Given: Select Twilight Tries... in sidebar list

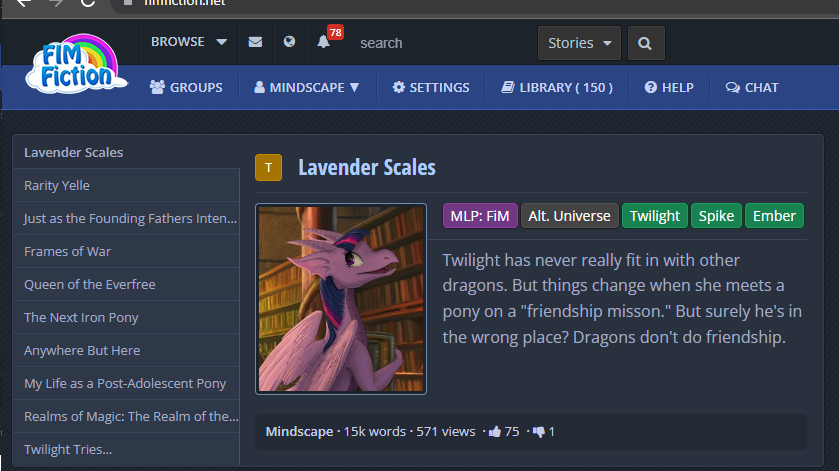Looking at the screenshot, I should (127, 450).
